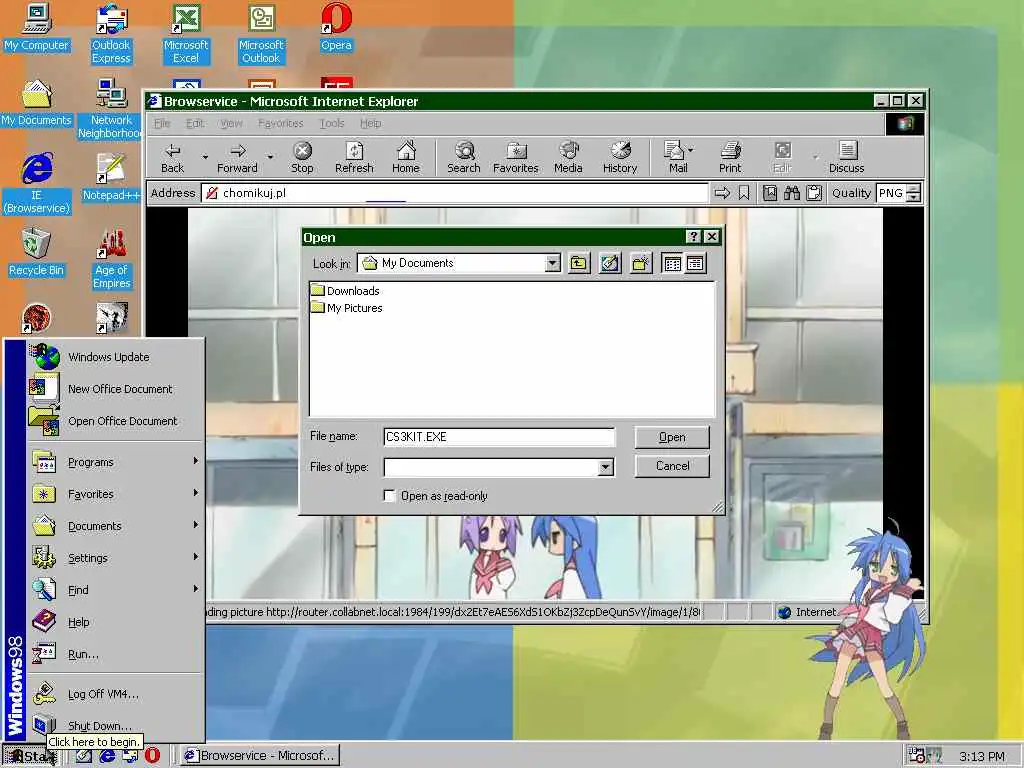Switch Open dialog to Details view
The height and width of the screenshot is (768, 1024).
(696, 263)
